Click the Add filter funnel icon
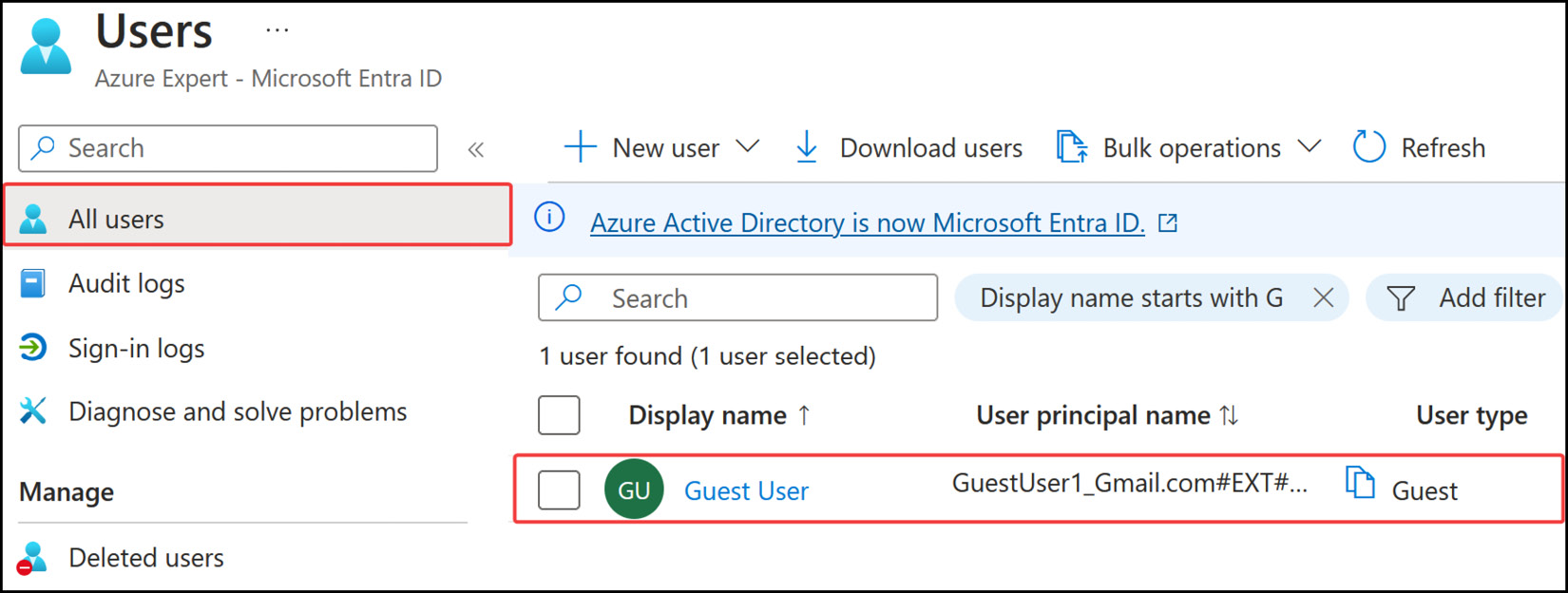 click(x=1401, y=298)
